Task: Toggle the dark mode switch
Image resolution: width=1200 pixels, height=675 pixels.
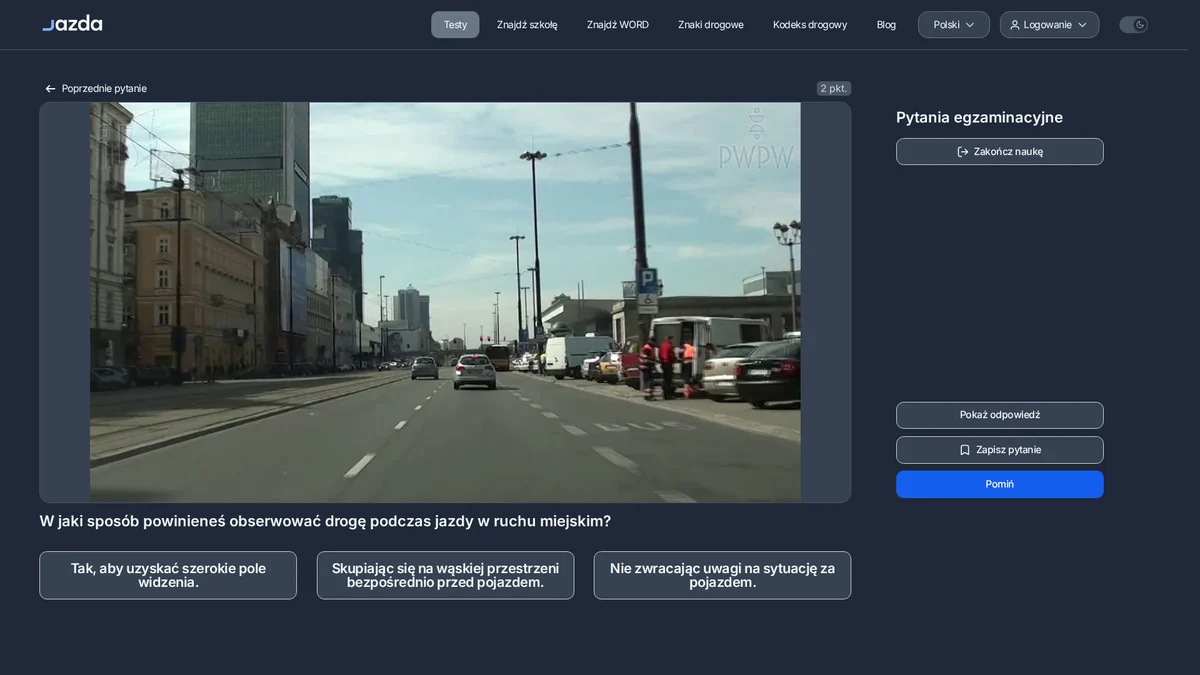Action: point(1133,25)
